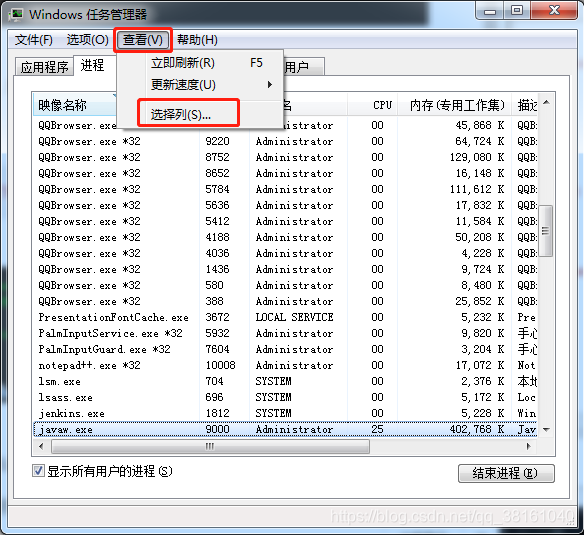The image size is (584, 535).
Task: Open the 选项(O) menu
Action: click(x=88, y=39)
